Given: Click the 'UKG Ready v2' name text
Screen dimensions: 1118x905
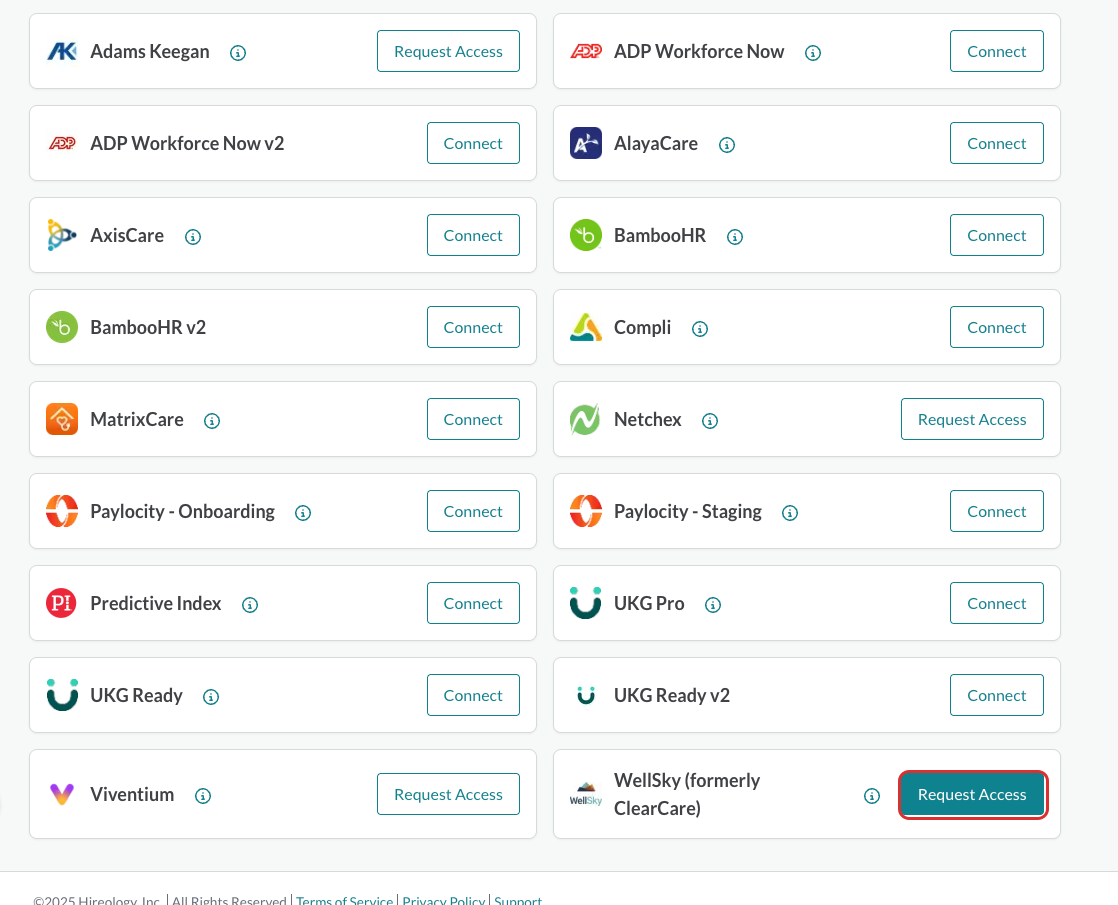Looking at the screenshot, I should [672, 695].
